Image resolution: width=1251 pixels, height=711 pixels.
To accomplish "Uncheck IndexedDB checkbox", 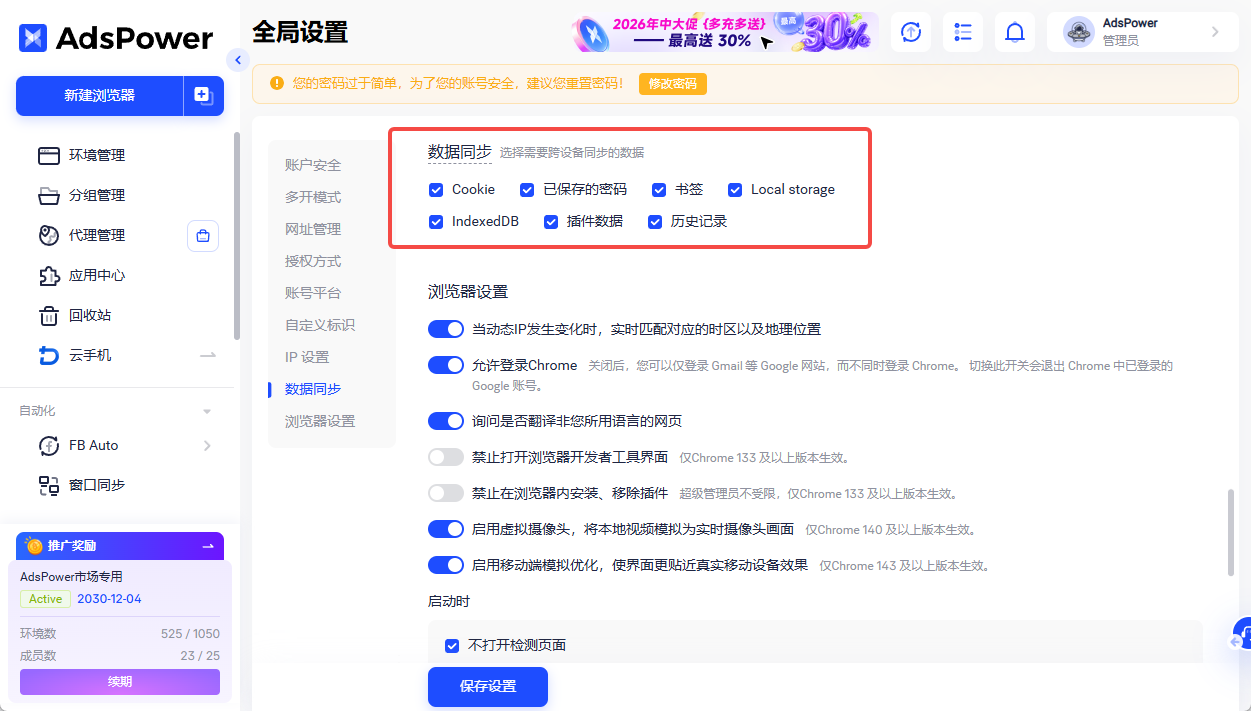I will pyautogui.click(x=436, y=221).
